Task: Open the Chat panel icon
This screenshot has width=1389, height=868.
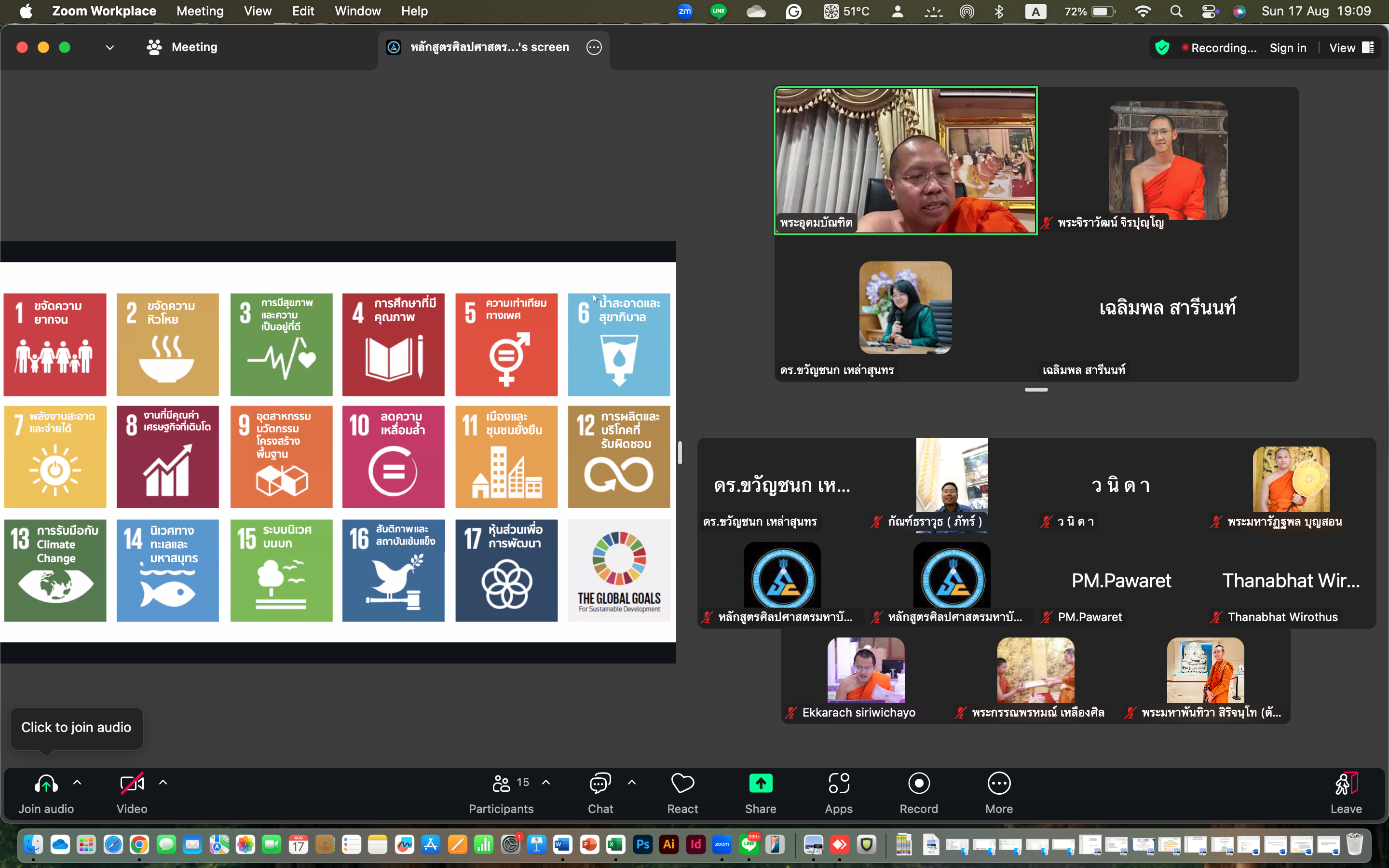Action: [600, 784]
